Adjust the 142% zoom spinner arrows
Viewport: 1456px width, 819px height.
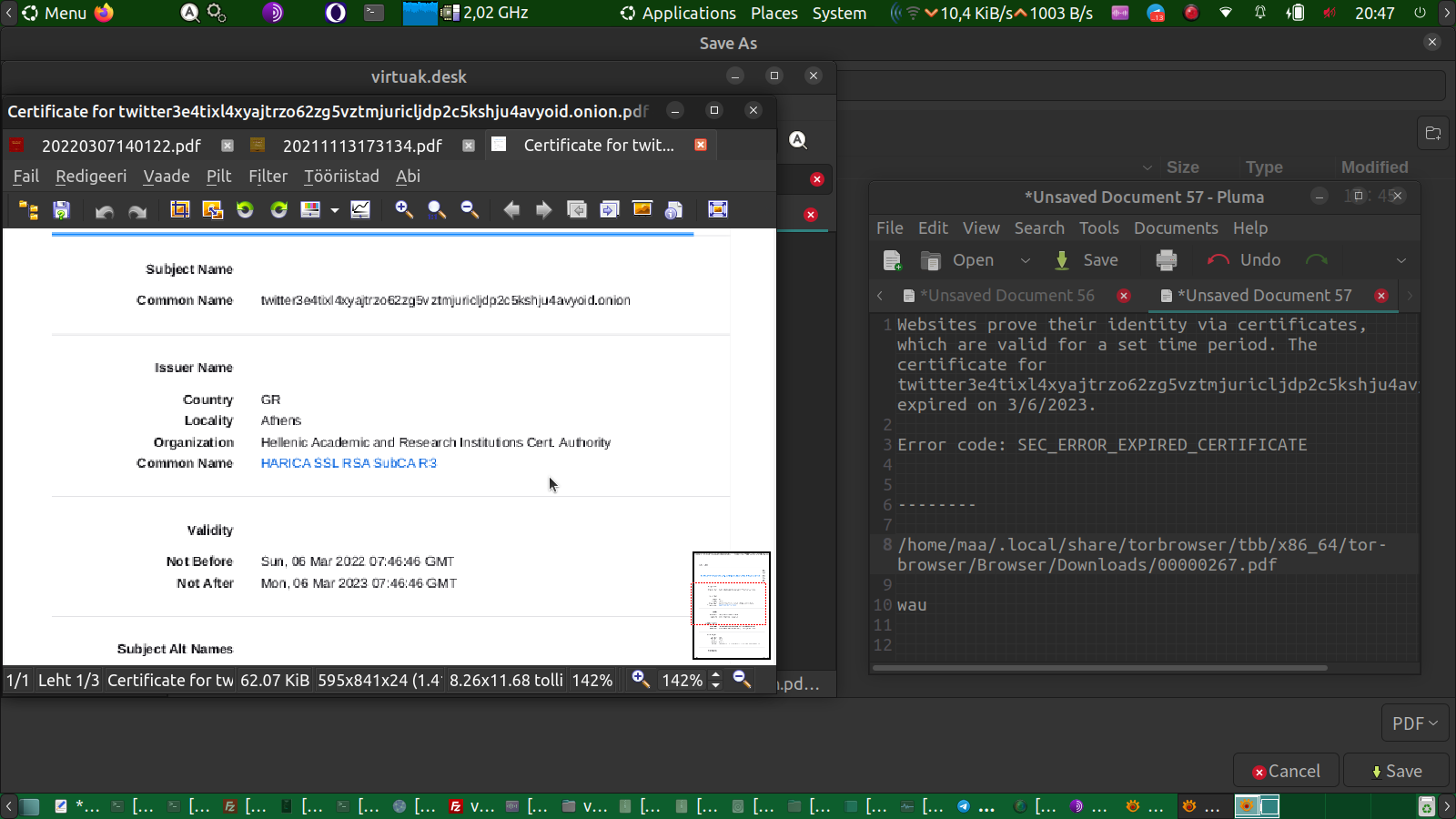click(x=715, y=680)
